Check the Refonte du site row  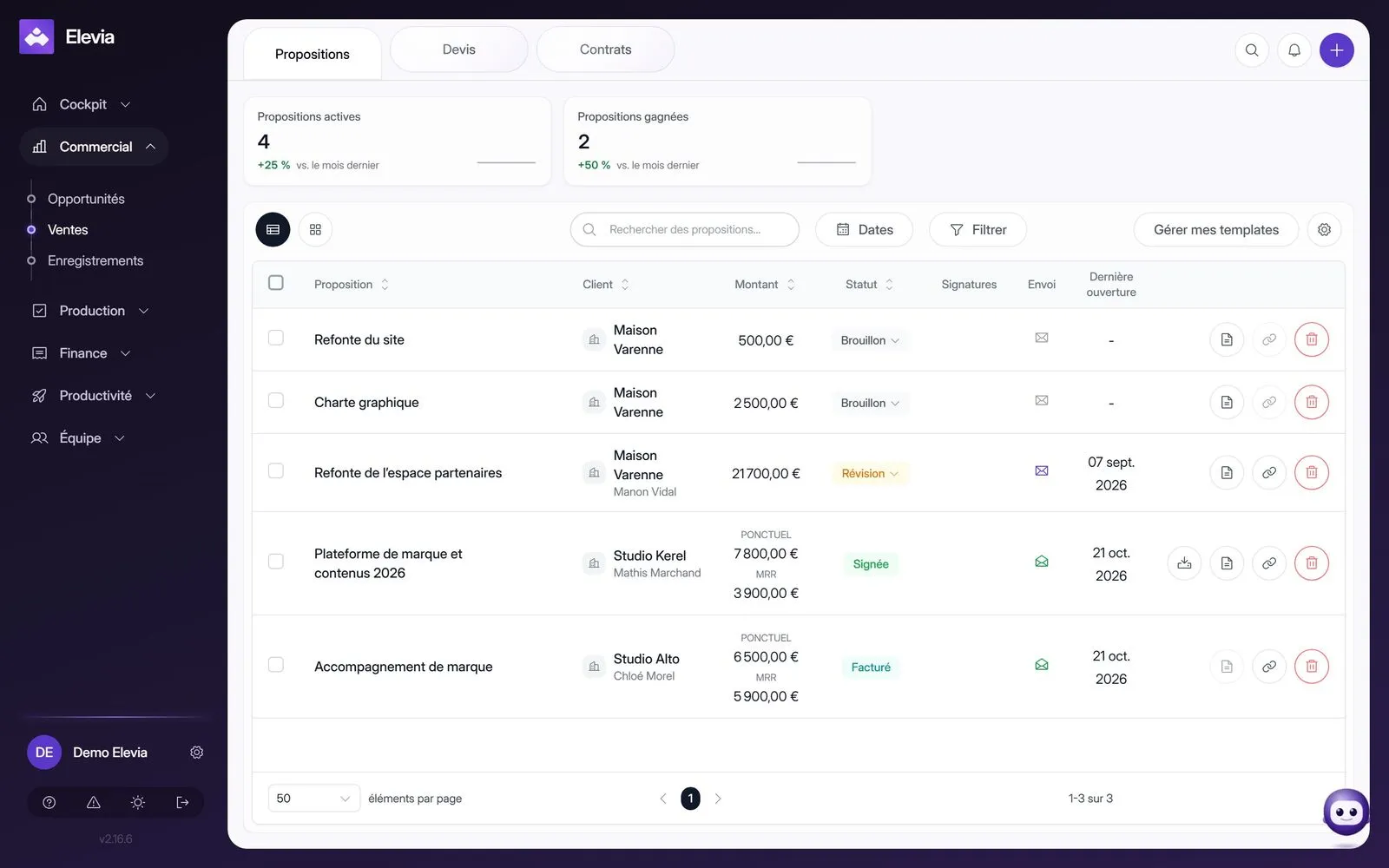pyautogui.click(x=276, y=338)
